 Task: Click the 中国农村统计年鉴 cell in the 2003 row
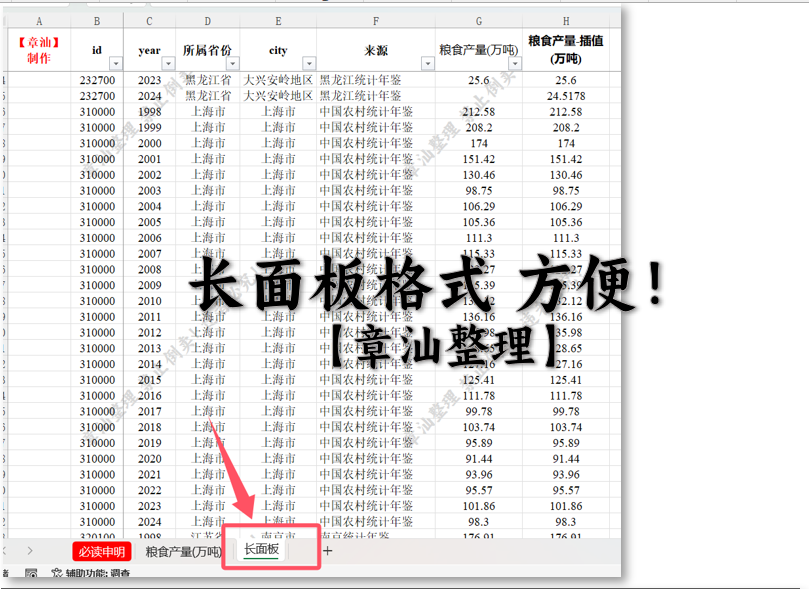(376, 191)
